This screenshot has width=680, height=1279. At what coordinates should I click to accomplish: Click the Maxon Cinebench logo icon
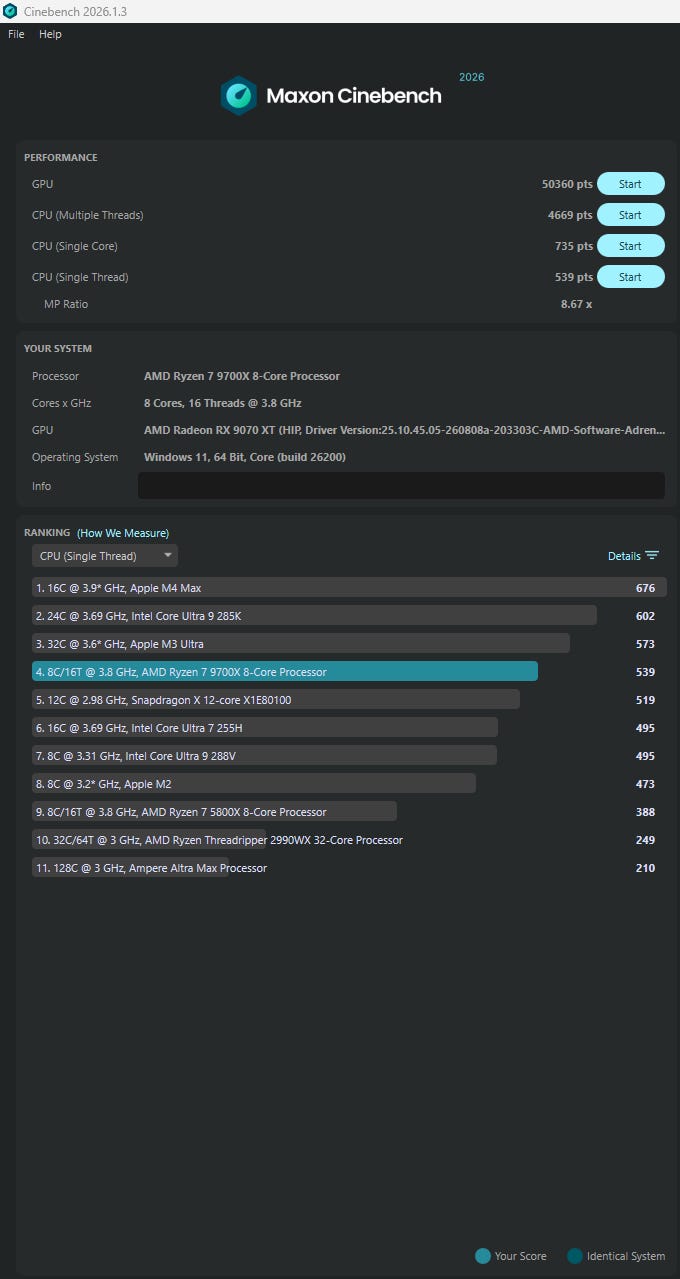pyautogui.click(x=239, y=96)
